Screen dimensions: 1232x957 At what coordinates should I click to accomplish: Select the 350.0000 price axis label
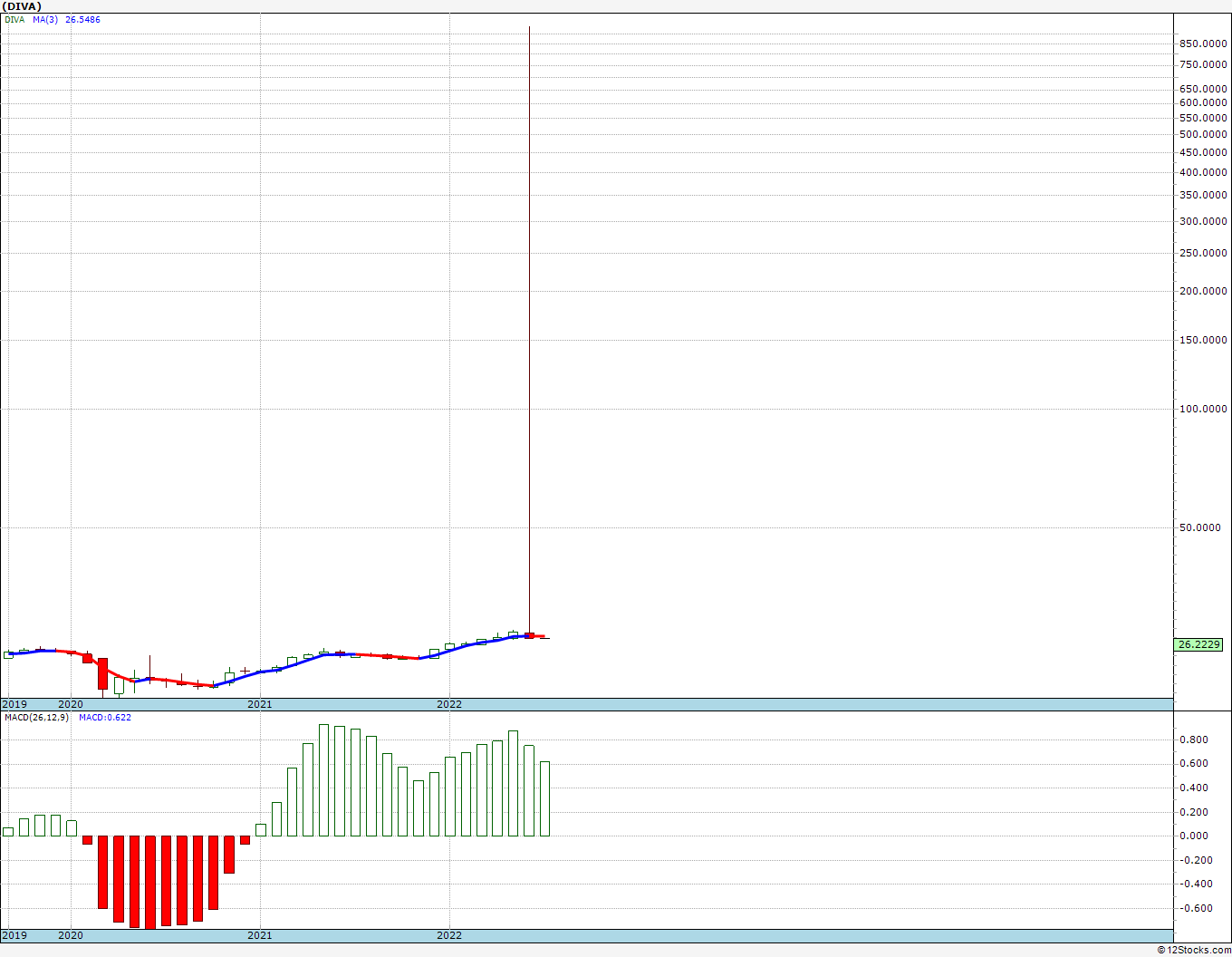pyautogui.click(x=1204, y=195)
